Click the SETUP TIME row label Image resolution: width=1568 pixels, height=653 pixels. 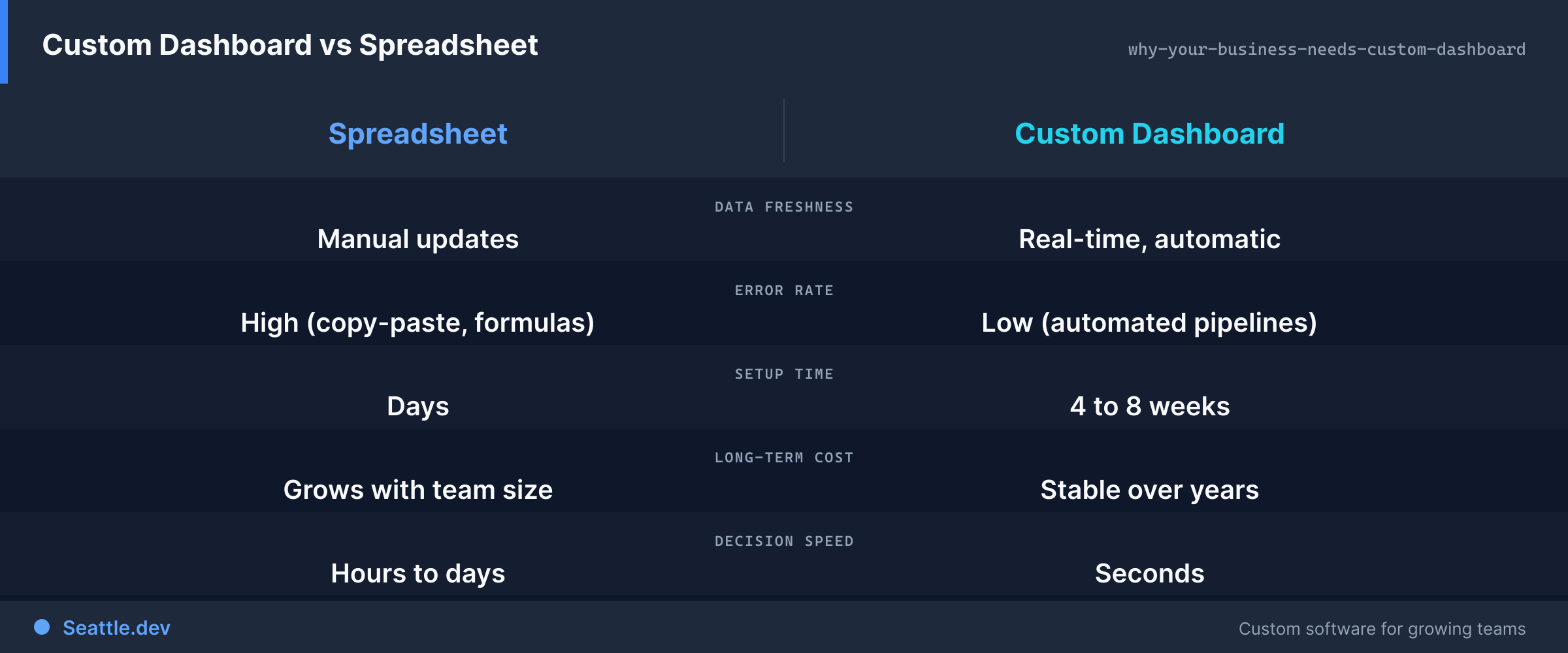tap(784, 374)
